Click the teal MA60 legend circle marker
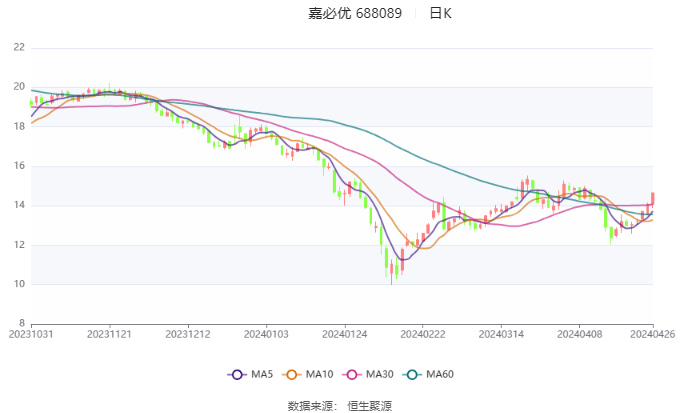This screenshot has height=413, width=680. coord(412,374)
